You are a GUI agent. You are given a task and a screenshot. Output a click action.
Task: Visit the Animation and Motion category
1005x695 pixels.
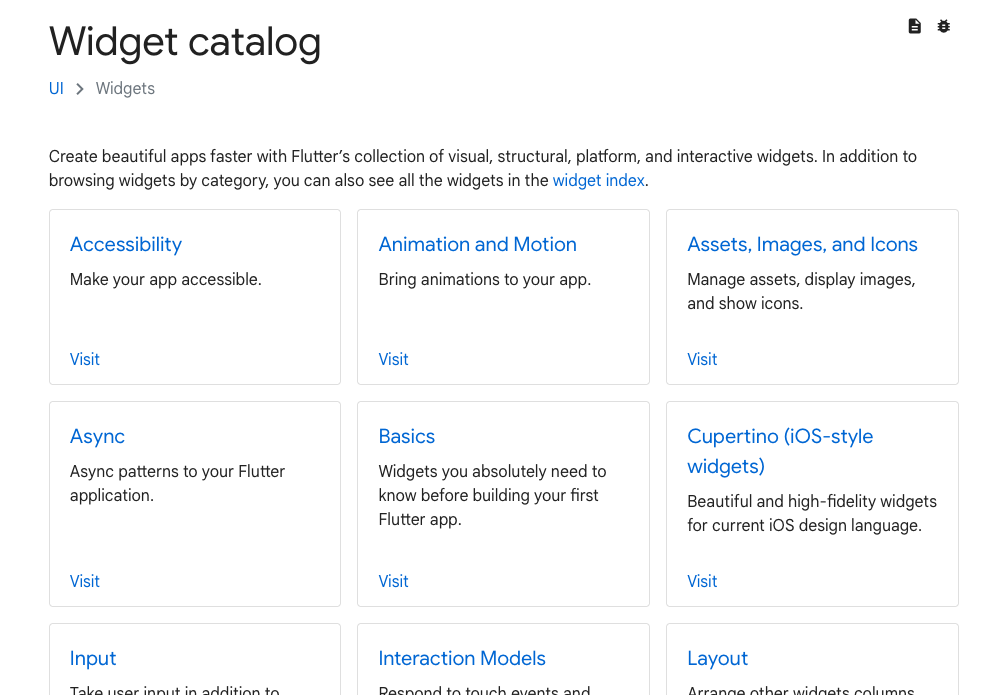coord(393,359)
